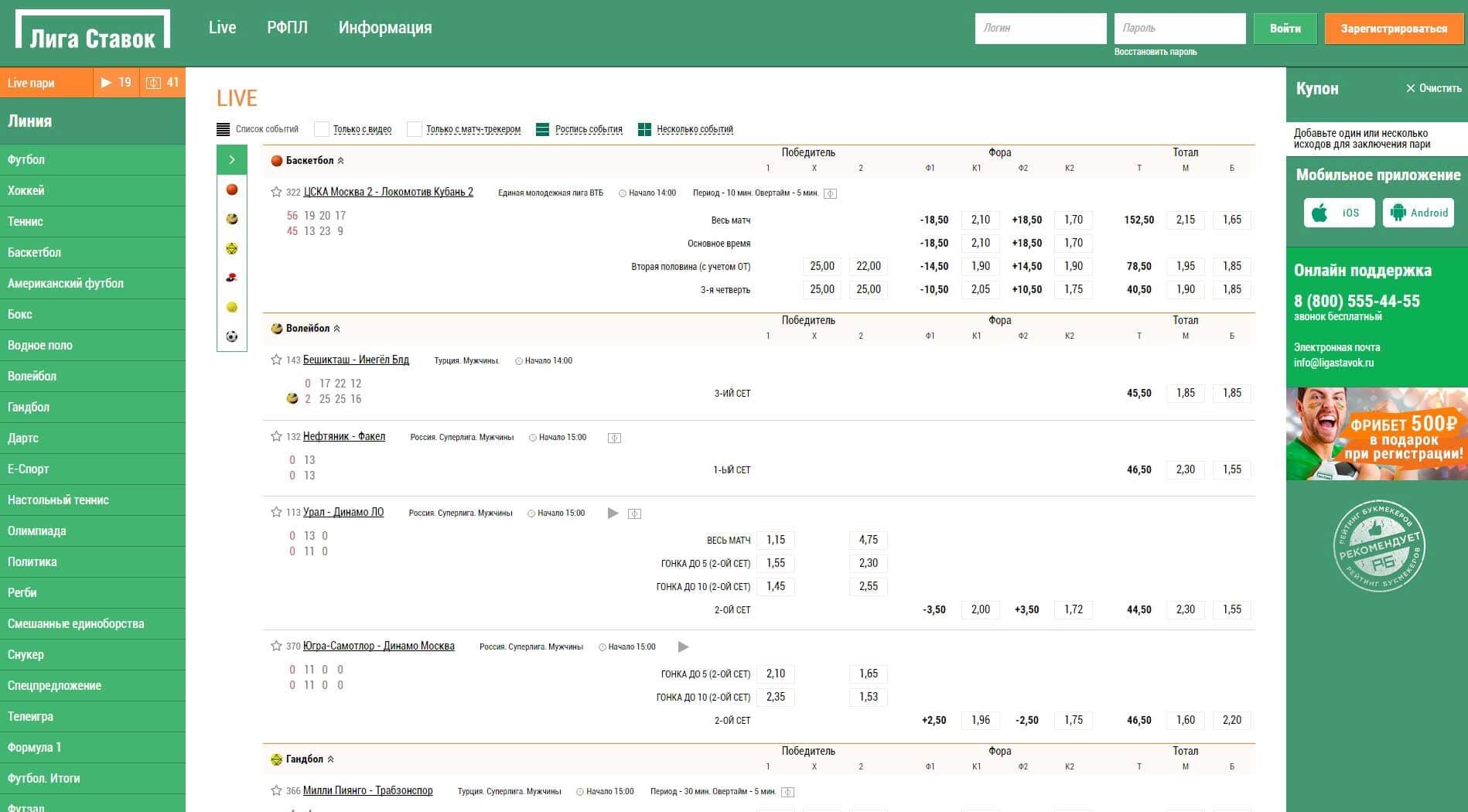1468x812 pixels.
Task: Open the Live menu item
Action: tap(222, 27)
